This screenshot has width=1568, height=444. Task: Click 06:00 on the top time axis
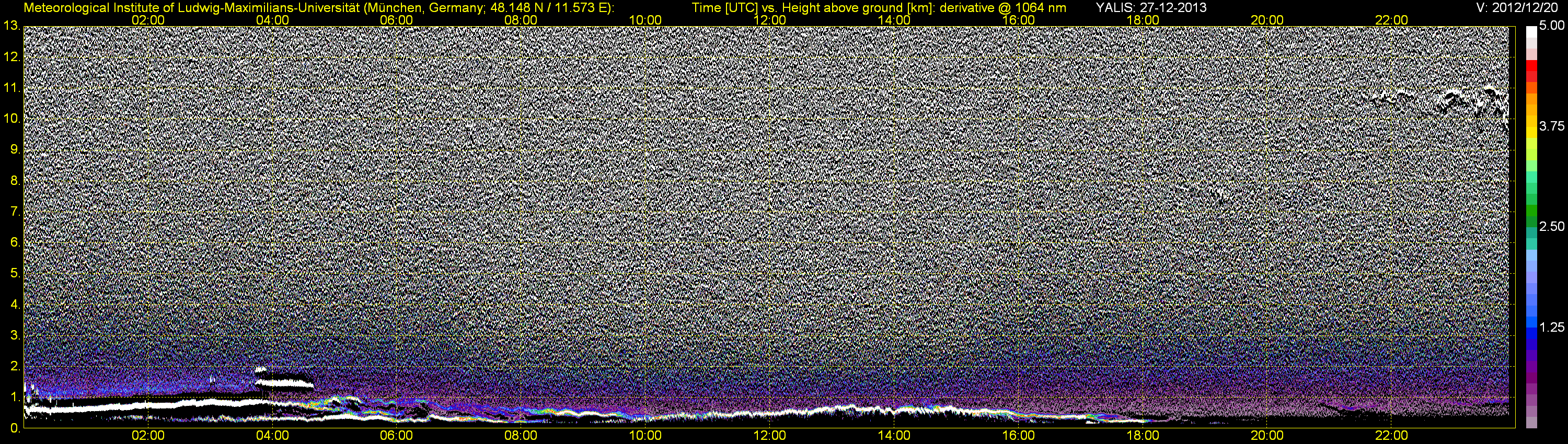(396, 20)
